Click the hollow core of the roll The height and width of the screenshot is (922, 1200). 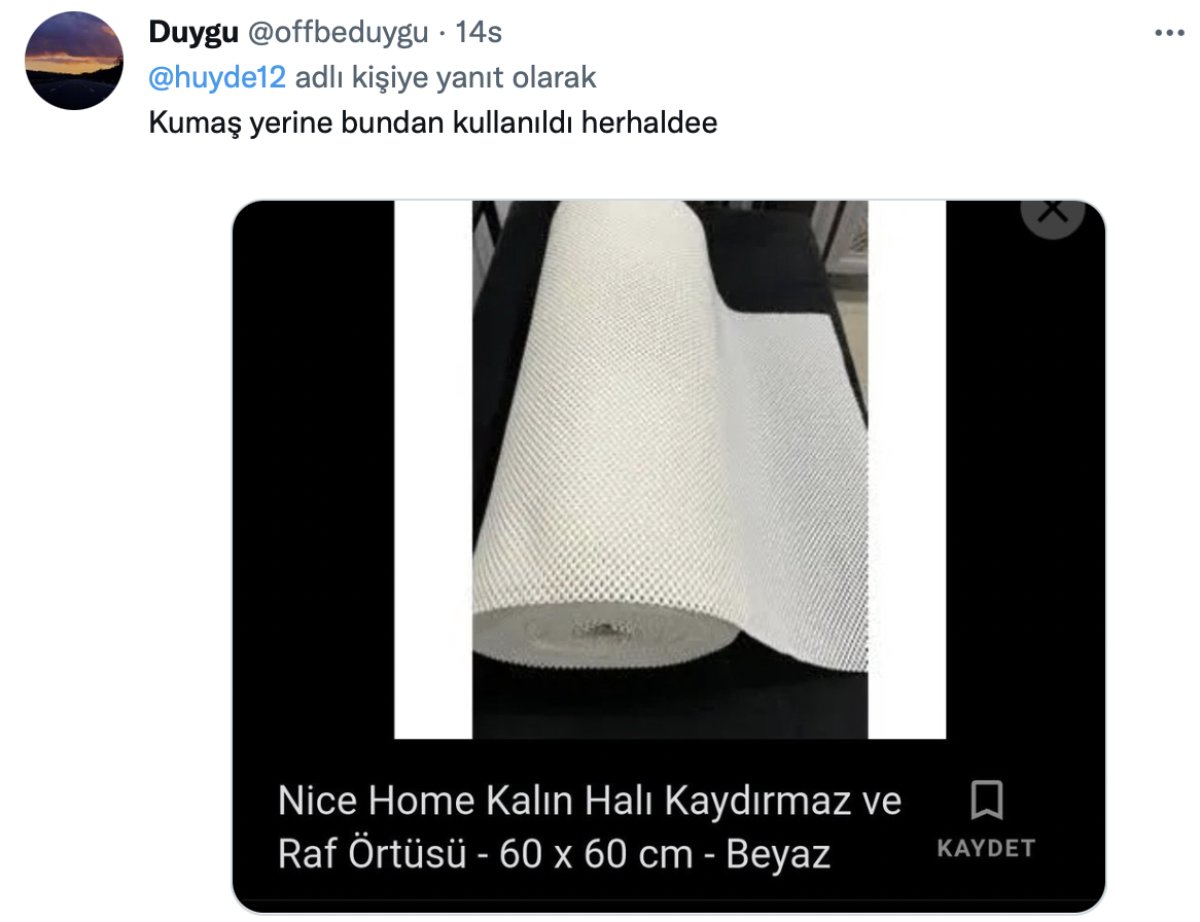tap(601, 631)
